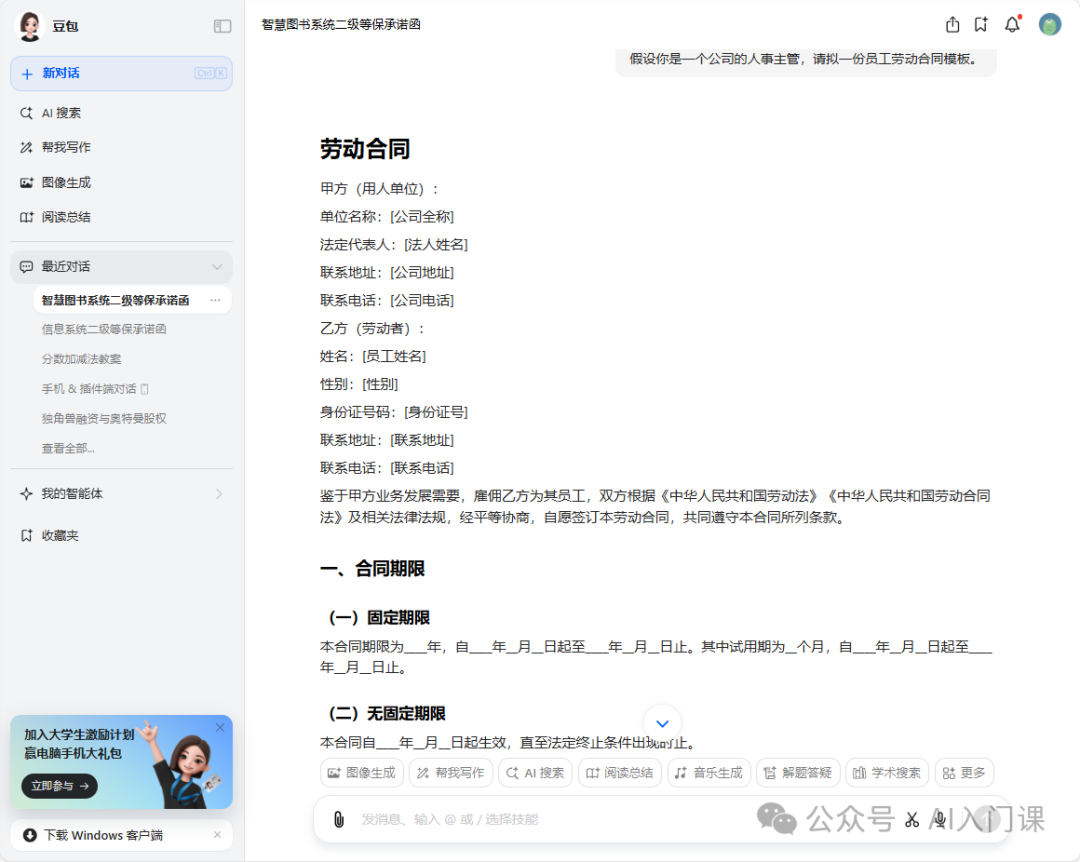The image size is (1080, 862).
Task: Click the text 法定代表人：[法人姓名]
Action: click(x=394, y=245)
